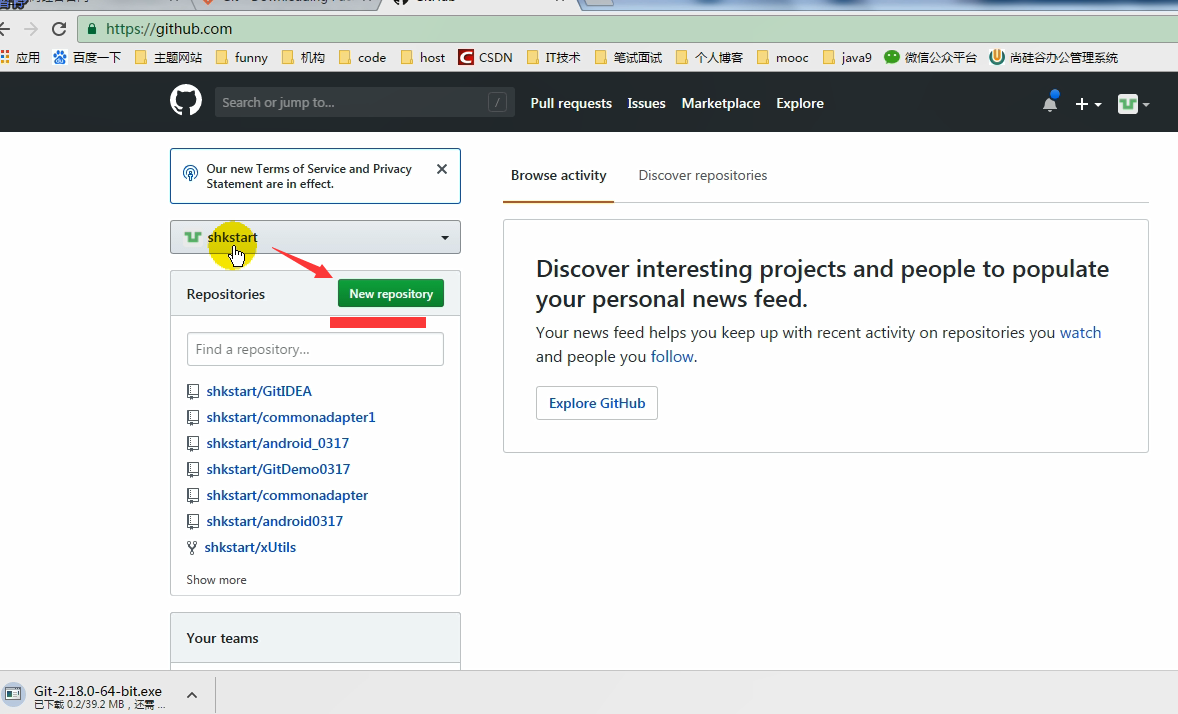
Task: Open the shkstart/android_0317 repository link
Action: (278, 443)
